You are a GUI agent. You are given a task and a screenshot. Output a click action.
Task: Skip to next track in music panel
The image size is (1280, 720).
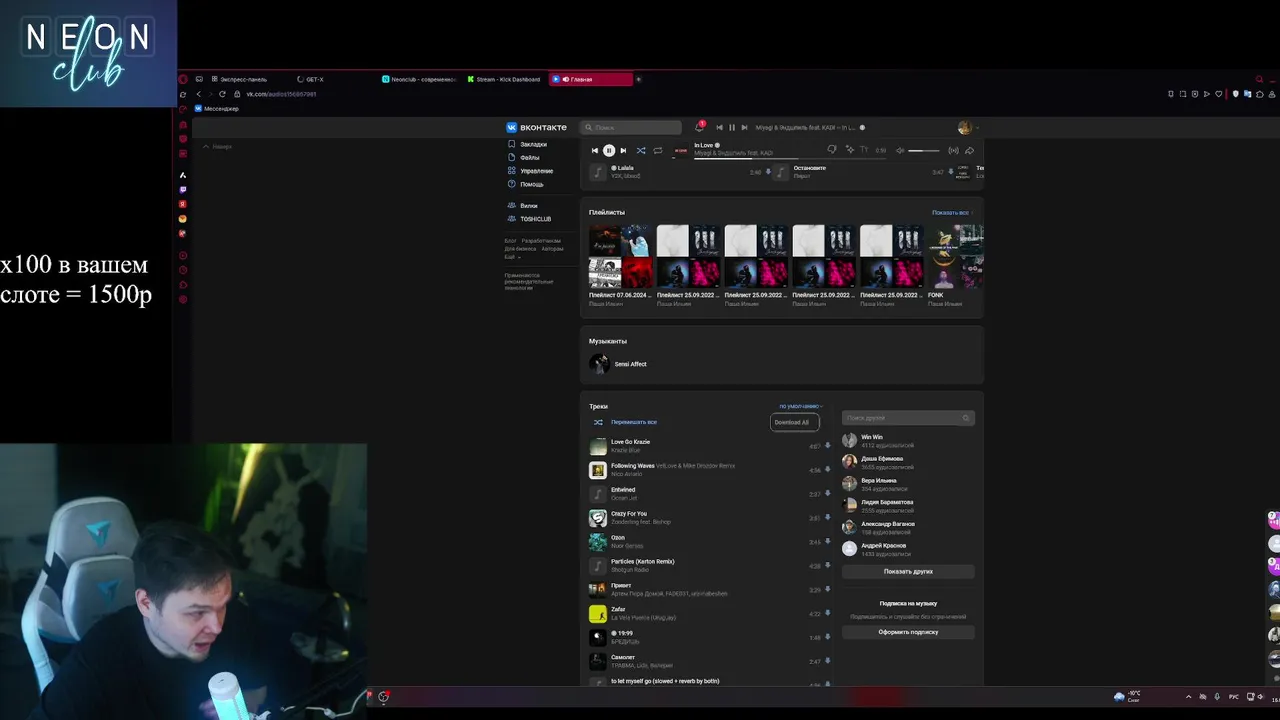[x=623, y=151]
